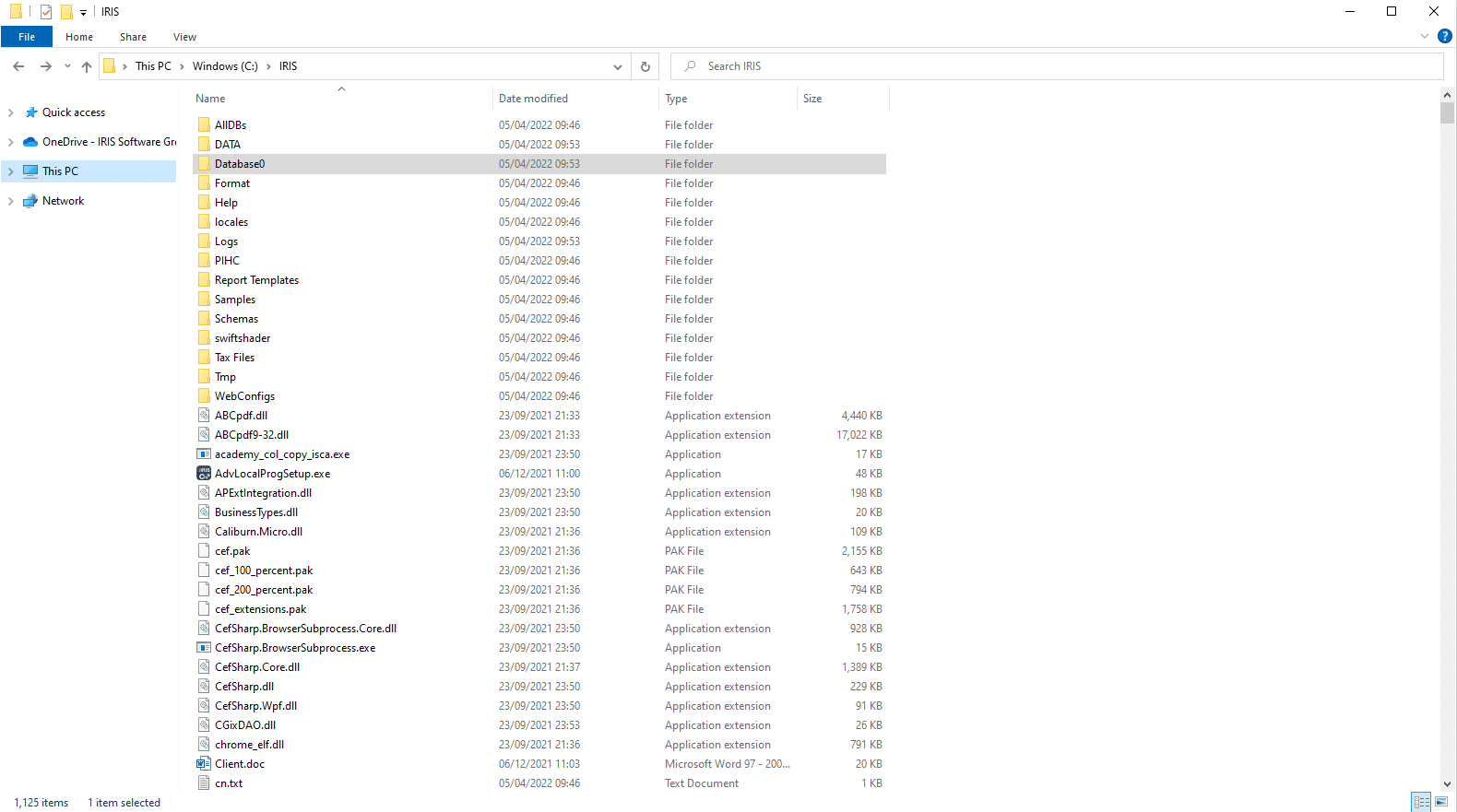Navigate to Windows (C:) in breadcrumb
Image resolution: width=1457 pixels, height=812 pixels.
click(x=225, y=66)
